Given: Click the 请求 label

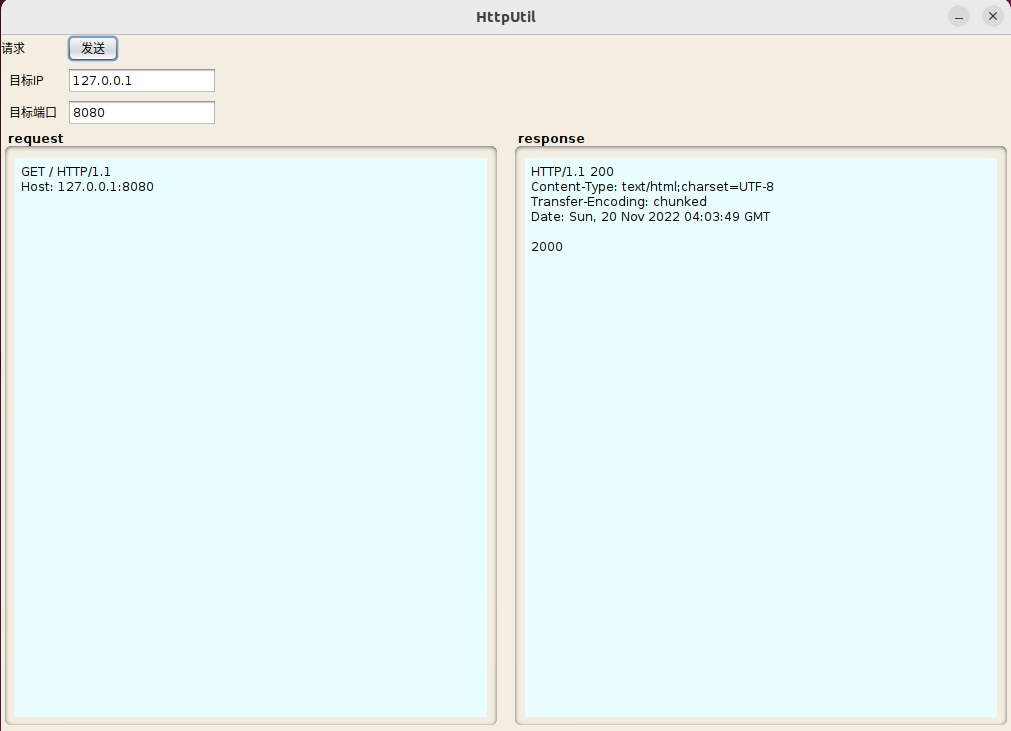Looking at the screenshot, I should click(x=13, y=48).
